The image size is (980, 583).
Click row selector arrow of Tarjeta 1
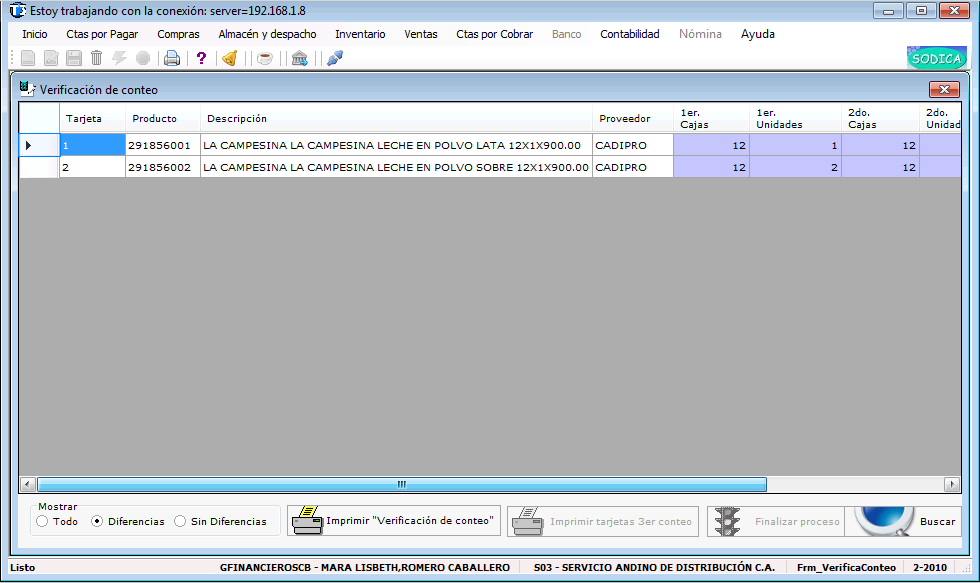[x=39, y=145]
